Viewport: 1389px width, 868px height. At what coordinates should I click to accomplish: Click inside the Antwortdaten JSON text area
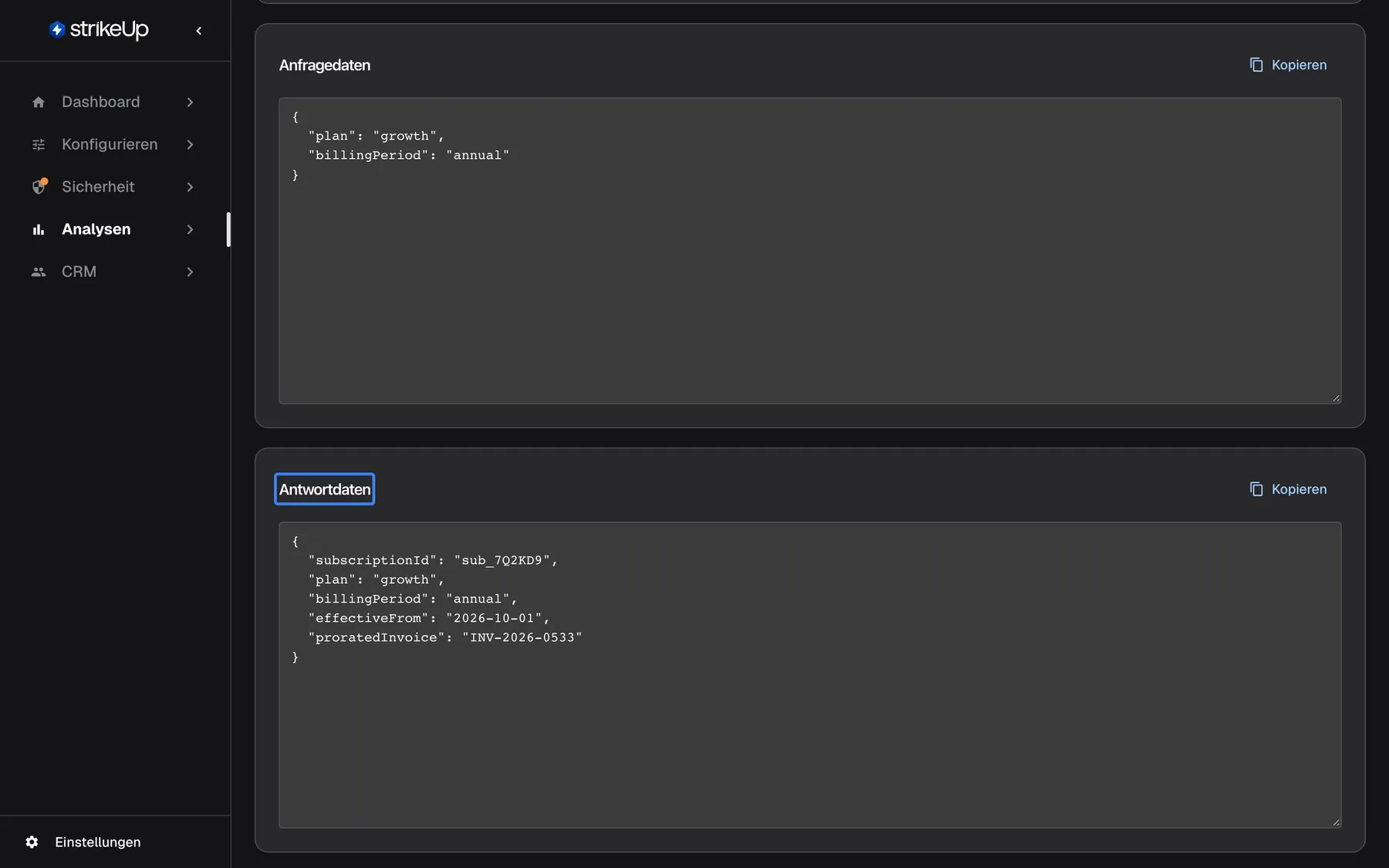click(x=810, y=675)
